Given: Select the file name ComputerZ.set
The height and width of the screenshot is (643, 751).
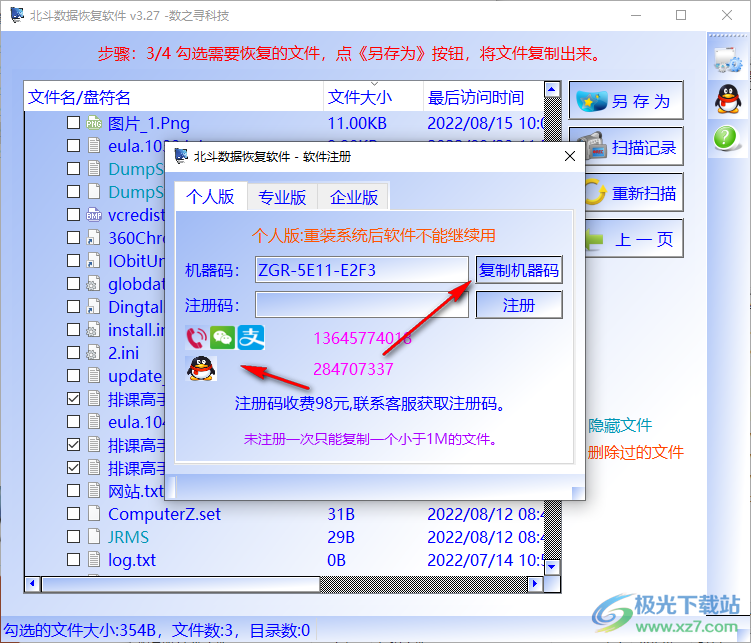Looking at the screenshot, I should (164, 514).
